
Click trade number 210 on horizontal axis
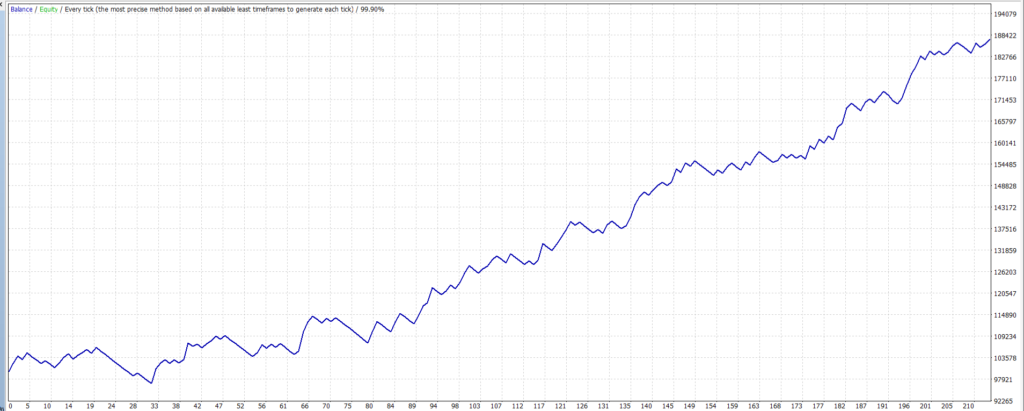967,406
